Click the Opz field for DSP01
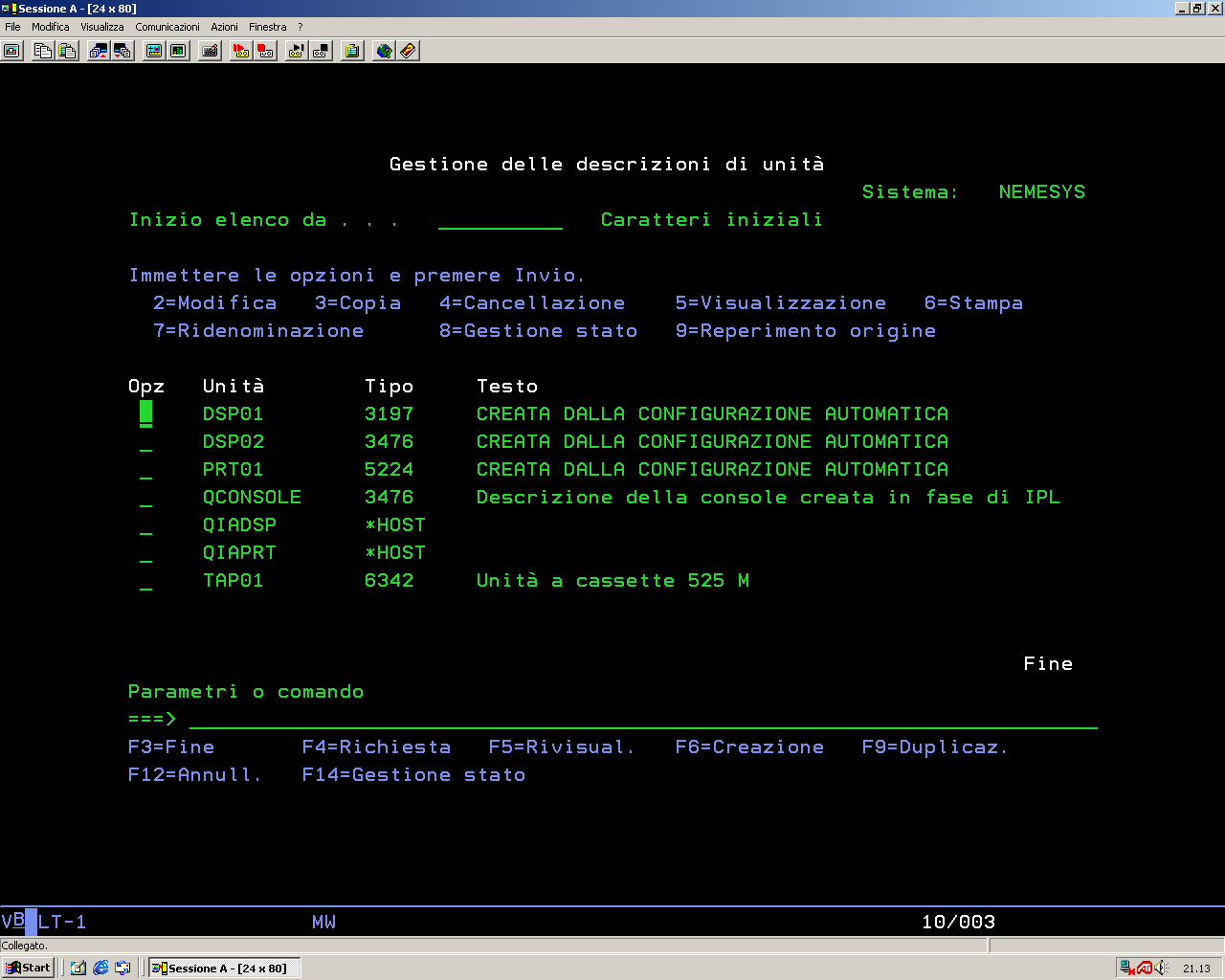 [145, 413]
